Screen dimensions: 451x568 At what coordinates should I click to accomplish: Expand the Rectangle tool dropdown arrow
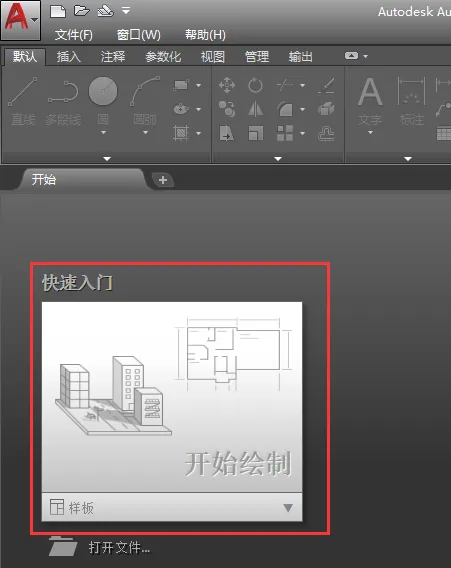point(199,85)
